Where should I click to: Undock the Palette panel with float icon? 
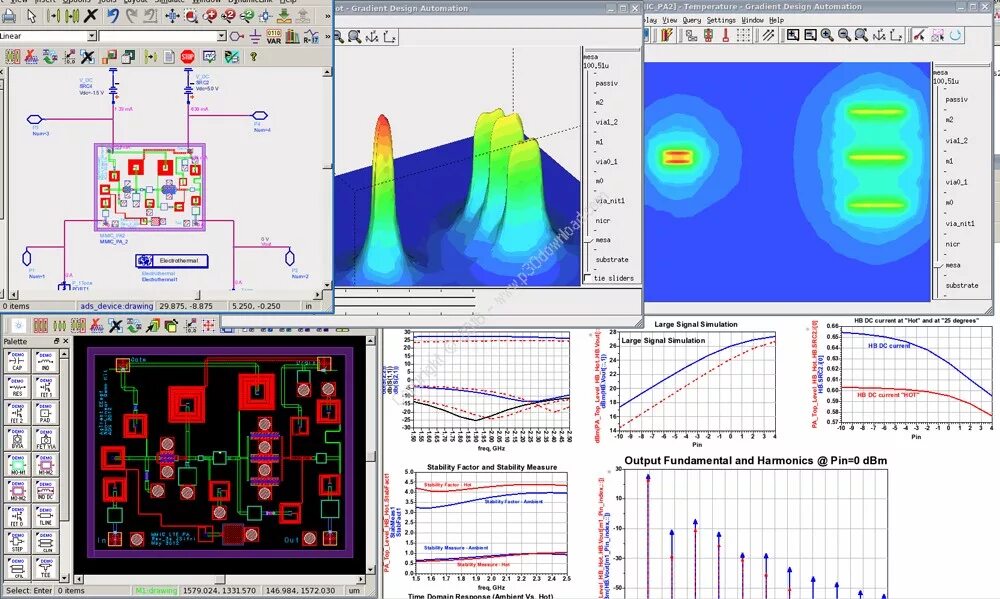56,341
